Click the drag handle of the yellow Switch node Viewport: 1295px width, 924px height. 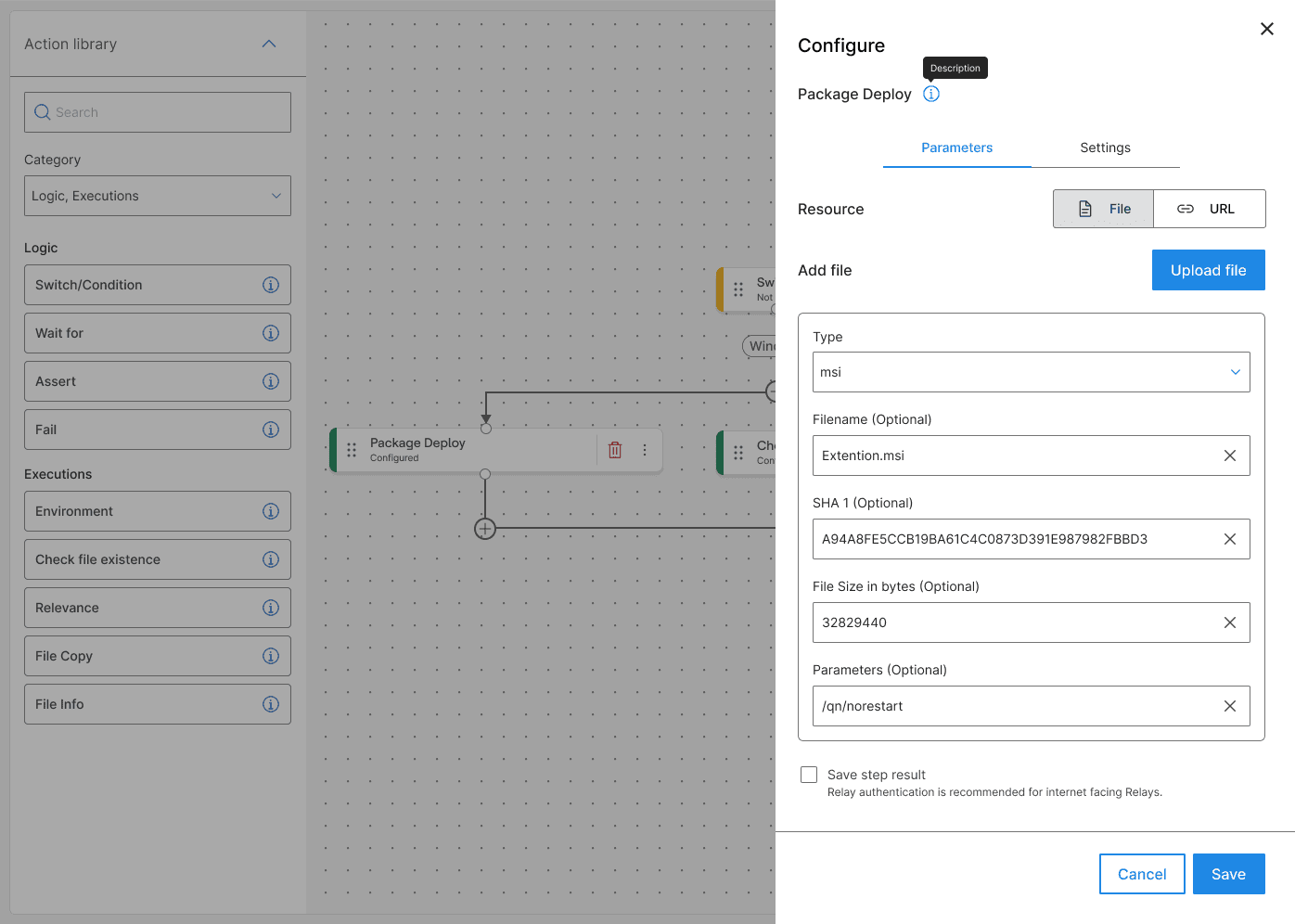(738, 289)
